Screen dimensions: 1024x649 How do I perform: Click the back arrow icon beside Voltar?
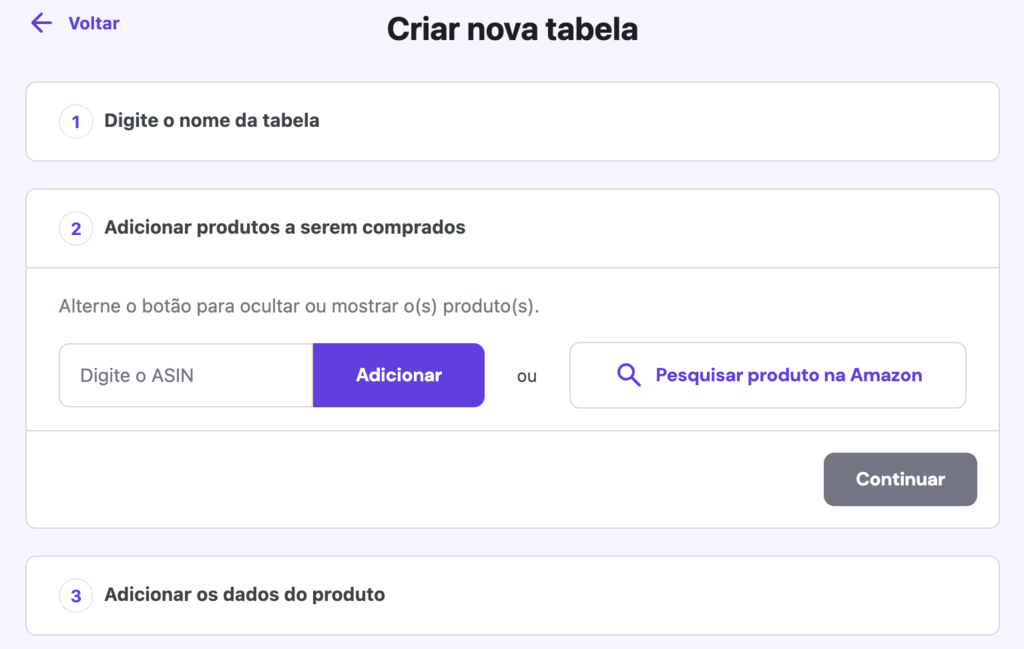(39, 23)
